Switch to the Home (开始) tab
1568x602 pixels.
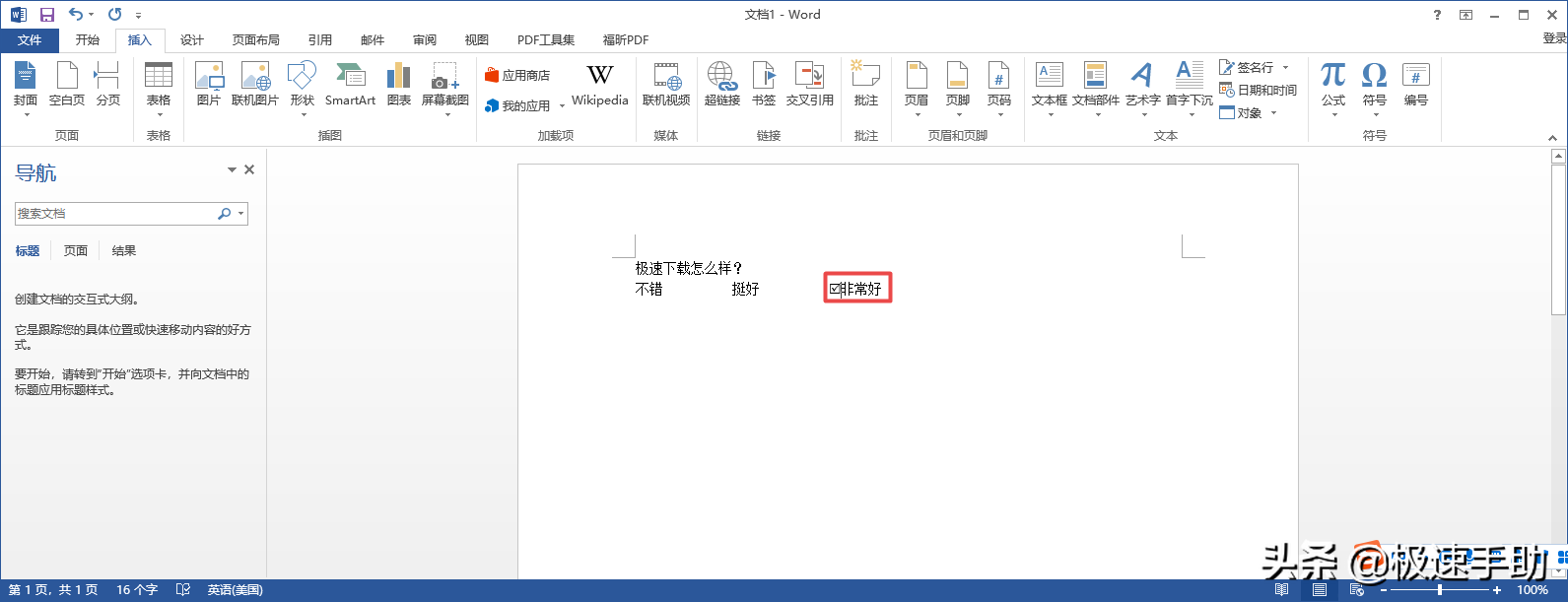click(x=88, y=40)
